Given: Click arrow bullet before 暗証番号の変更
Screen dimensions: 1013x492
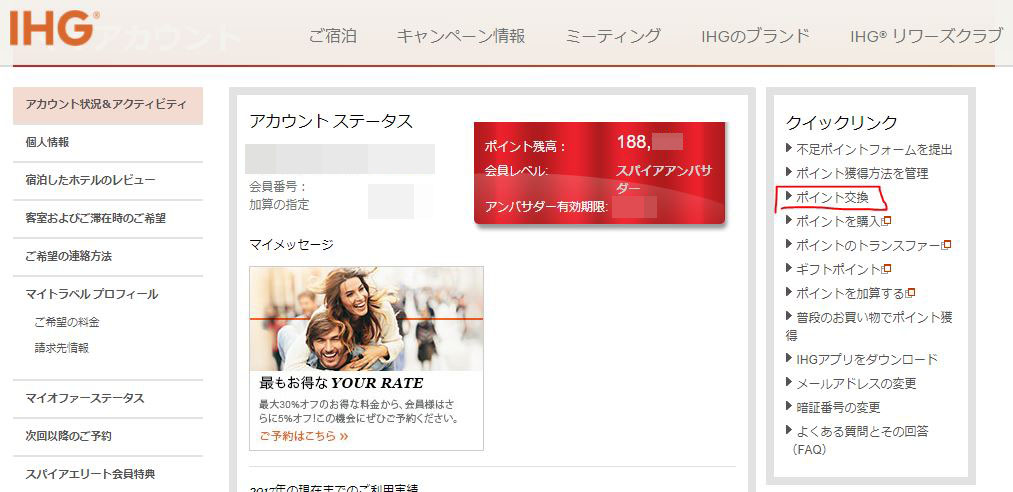Looking at the screenshot, I should pyautogui.click(x=789, y=406).
